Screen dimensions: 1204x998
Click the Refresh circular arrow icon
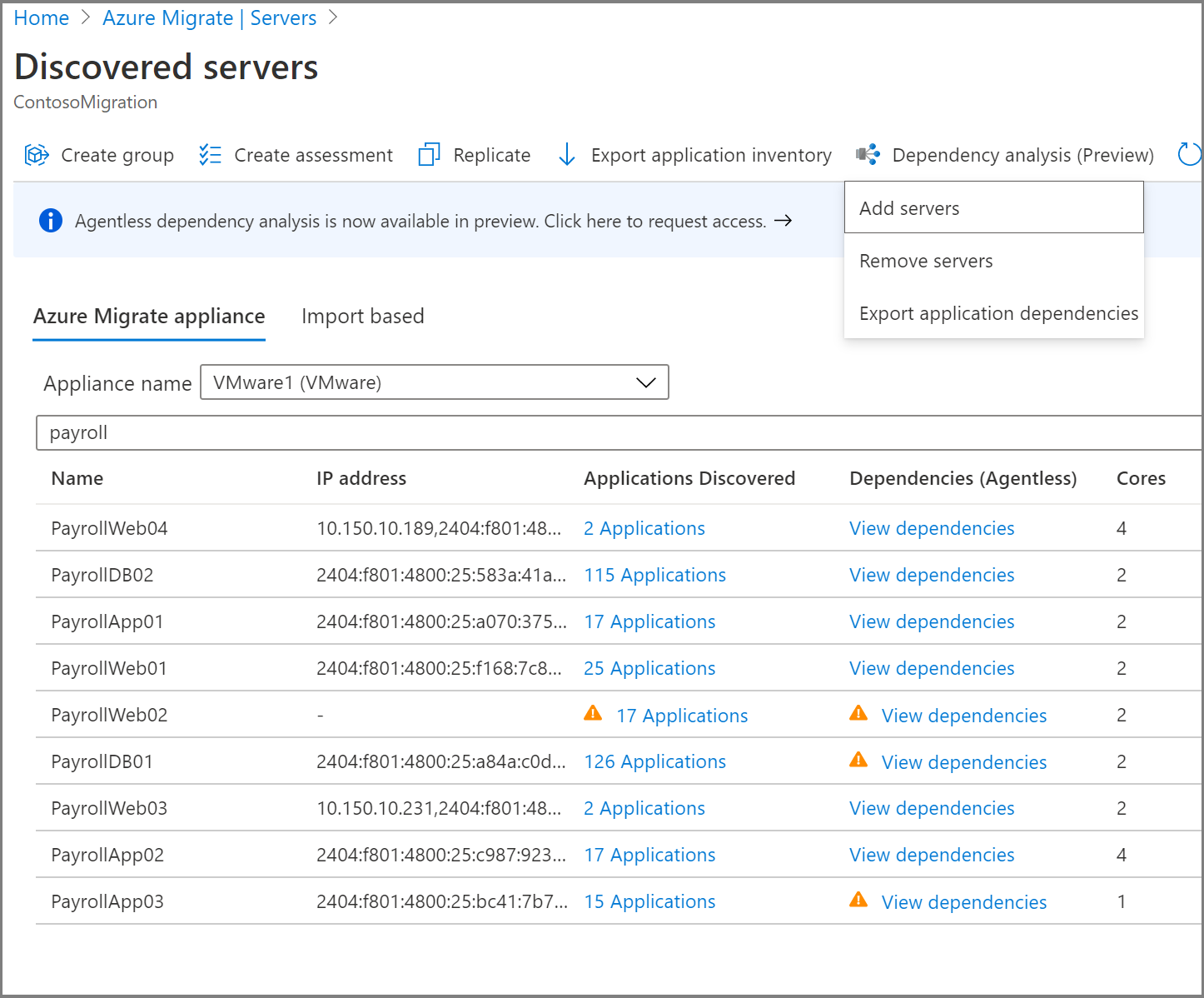1189,155
